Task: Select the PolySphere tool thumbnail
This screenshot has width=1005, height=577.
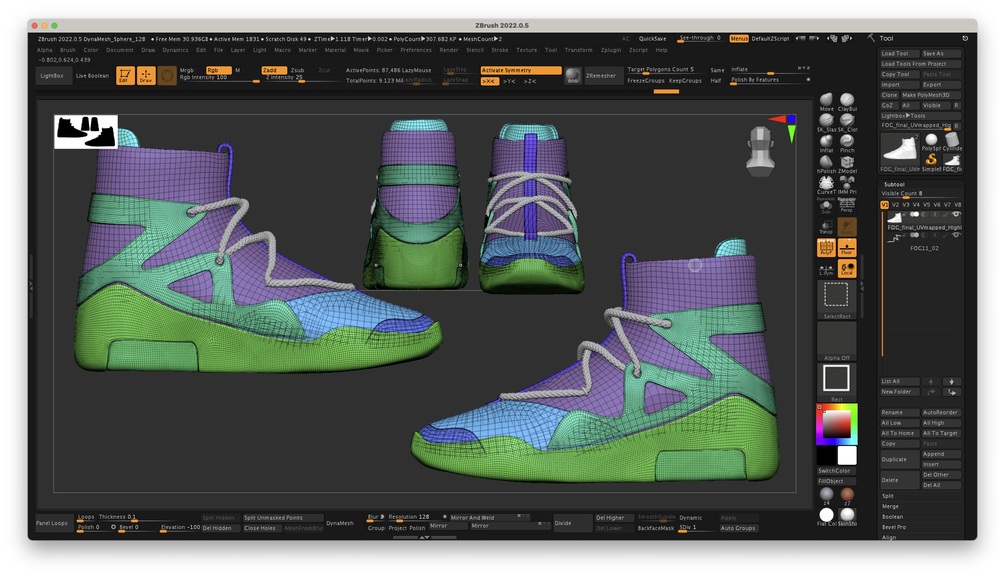Action: [x=931, y=142]
